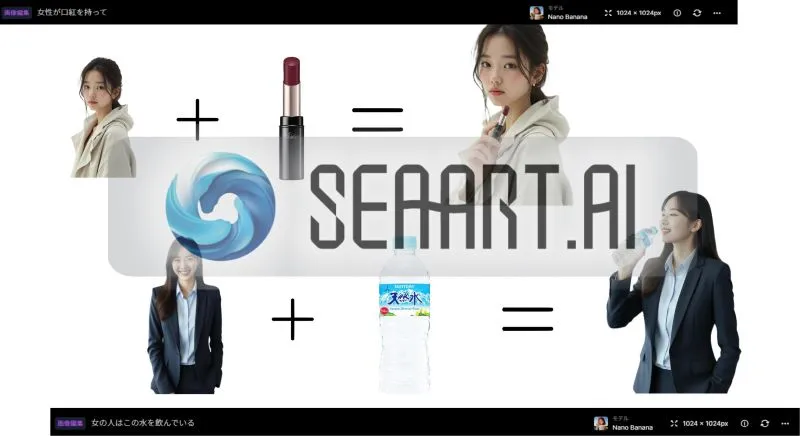Screen dimensions: 800x436
Task: Select the prompt text 女性が口紅を持って
Action: click(72, 12)
